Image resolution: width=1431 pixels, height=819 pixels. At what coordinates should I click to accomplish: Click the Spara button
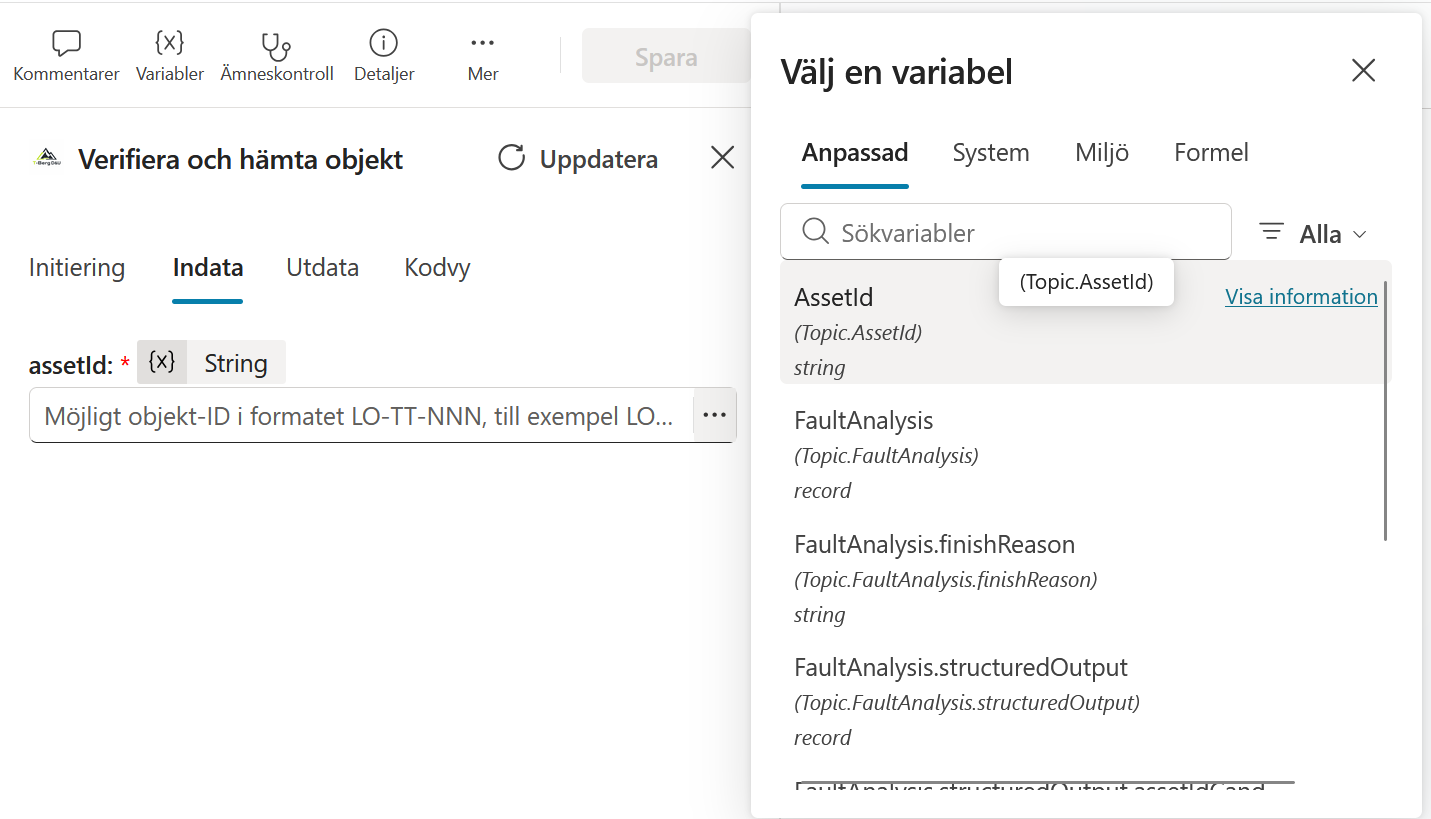pyautogui.click(x=666, y=57)
